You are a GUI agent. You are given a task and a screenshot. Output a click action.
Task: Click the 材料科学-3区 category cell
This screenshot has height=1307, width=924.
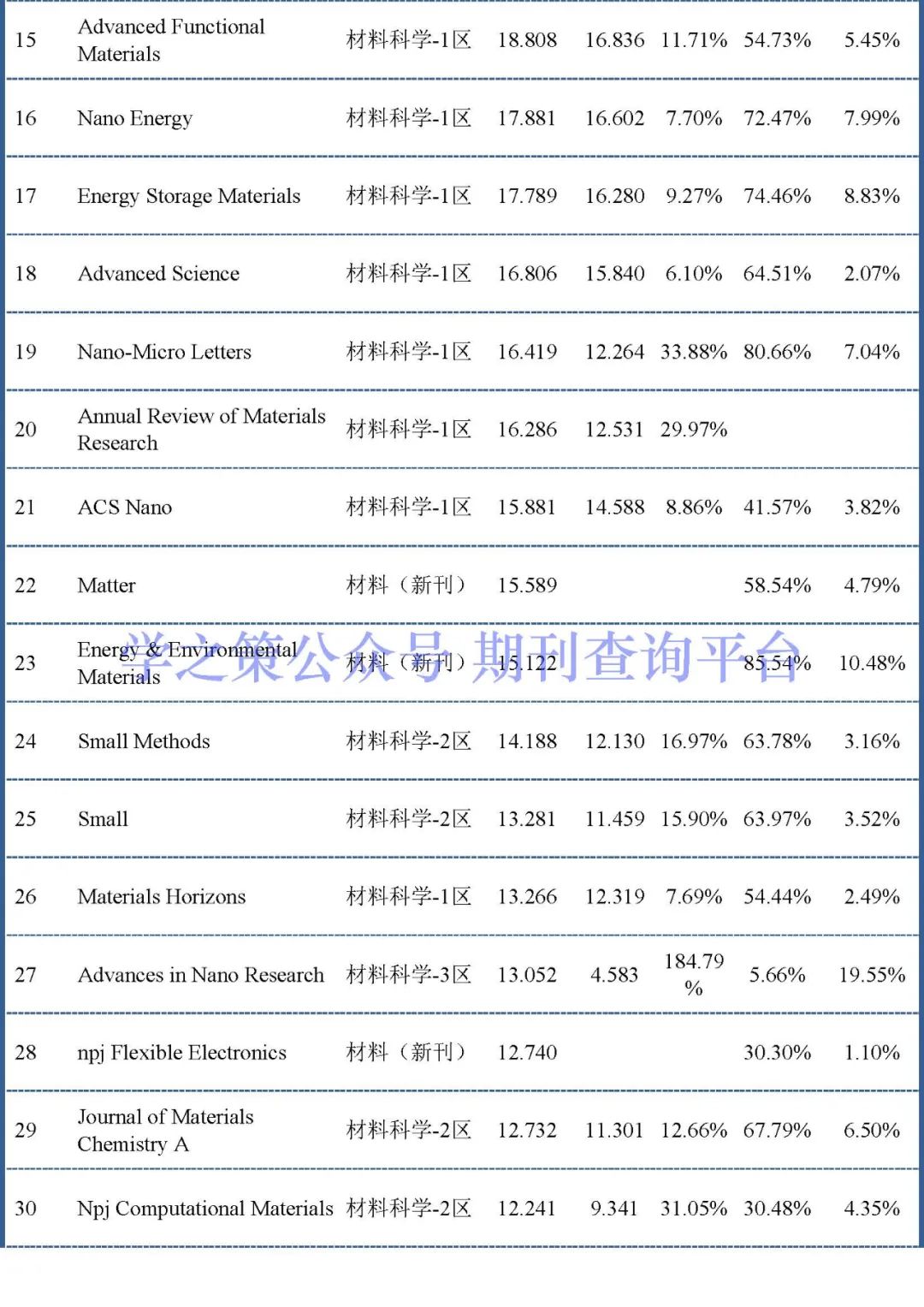(x=409, y=975)
